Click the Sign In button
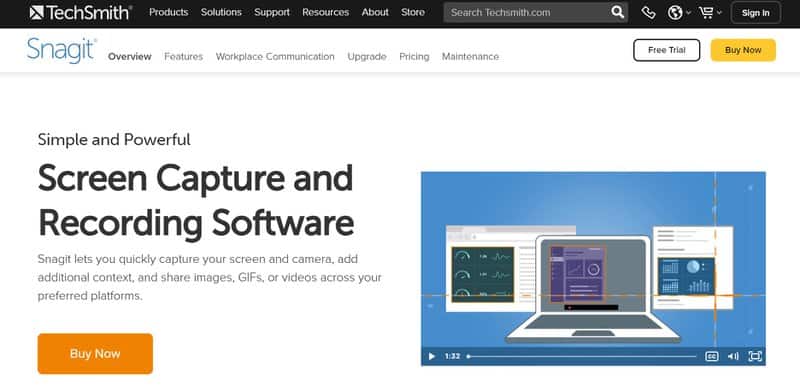This screenshot has height=385, width=800. (756, 13)
